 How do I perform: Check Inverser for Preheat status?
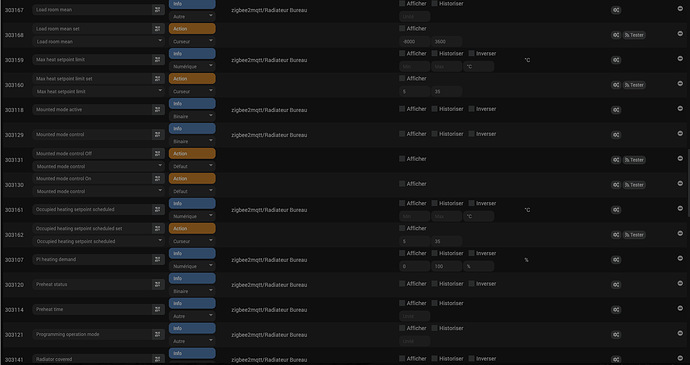click(x=471, y=284)
